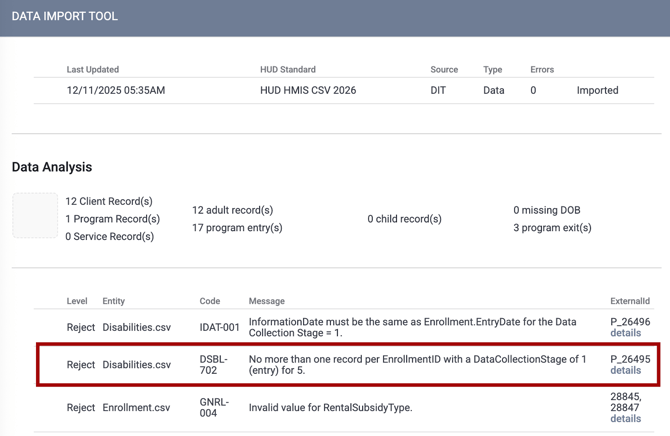Viewport: 670px width, 436px height.
Task: Click the Entity column header
Action: pyautogui.click(x=114, y=301)
